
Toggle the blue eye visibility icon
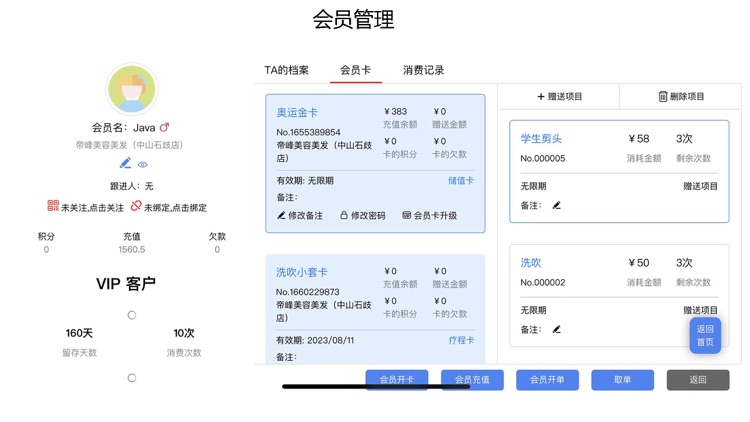pos(143,165)
